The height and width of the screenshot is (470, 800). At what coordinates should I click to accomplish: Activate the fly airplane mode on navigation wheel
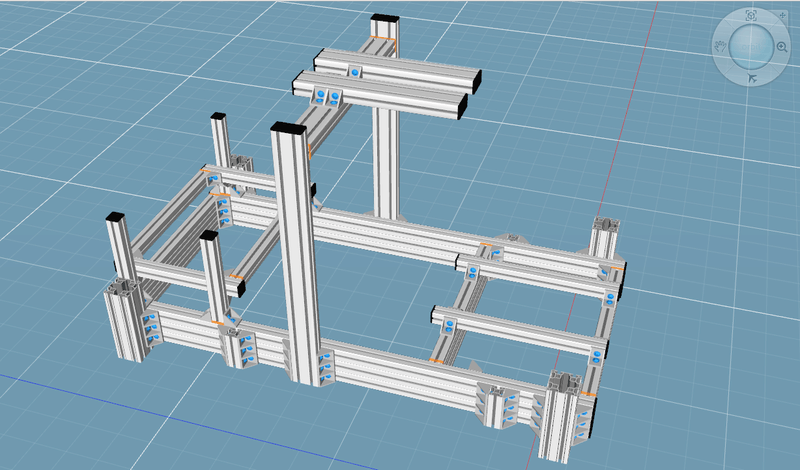752,78
